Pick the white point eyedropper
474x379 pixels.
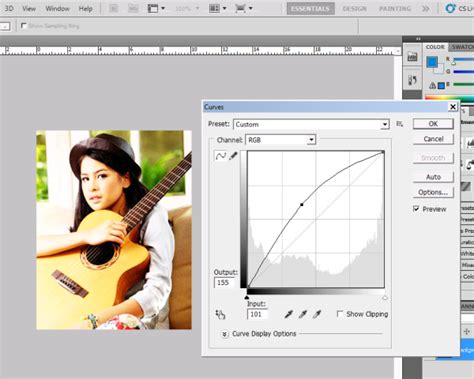pos(317,314)
